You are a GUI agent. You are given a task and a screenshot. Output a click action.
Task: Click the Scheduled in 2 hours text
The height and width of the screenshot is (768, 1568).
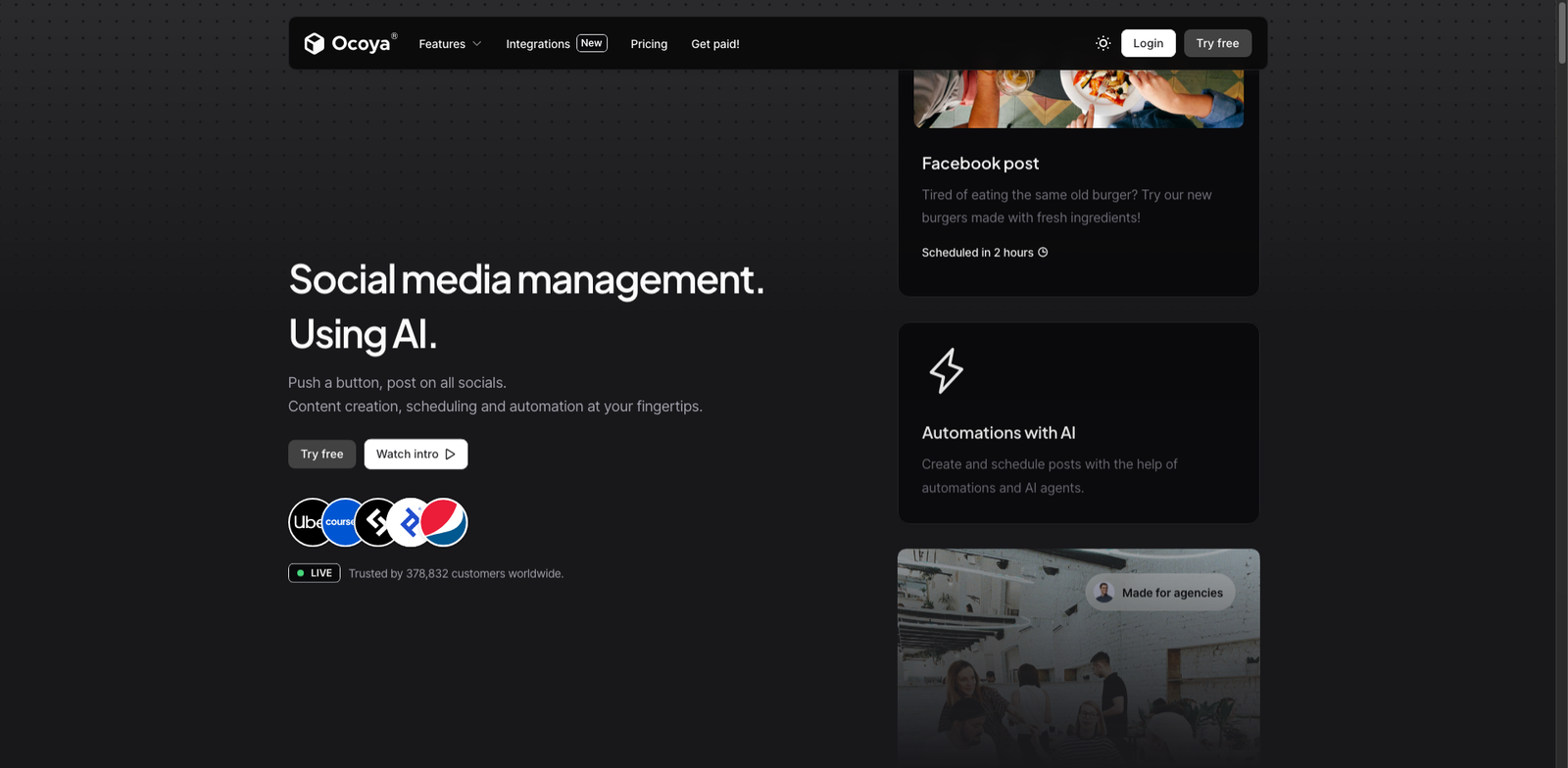977,253
